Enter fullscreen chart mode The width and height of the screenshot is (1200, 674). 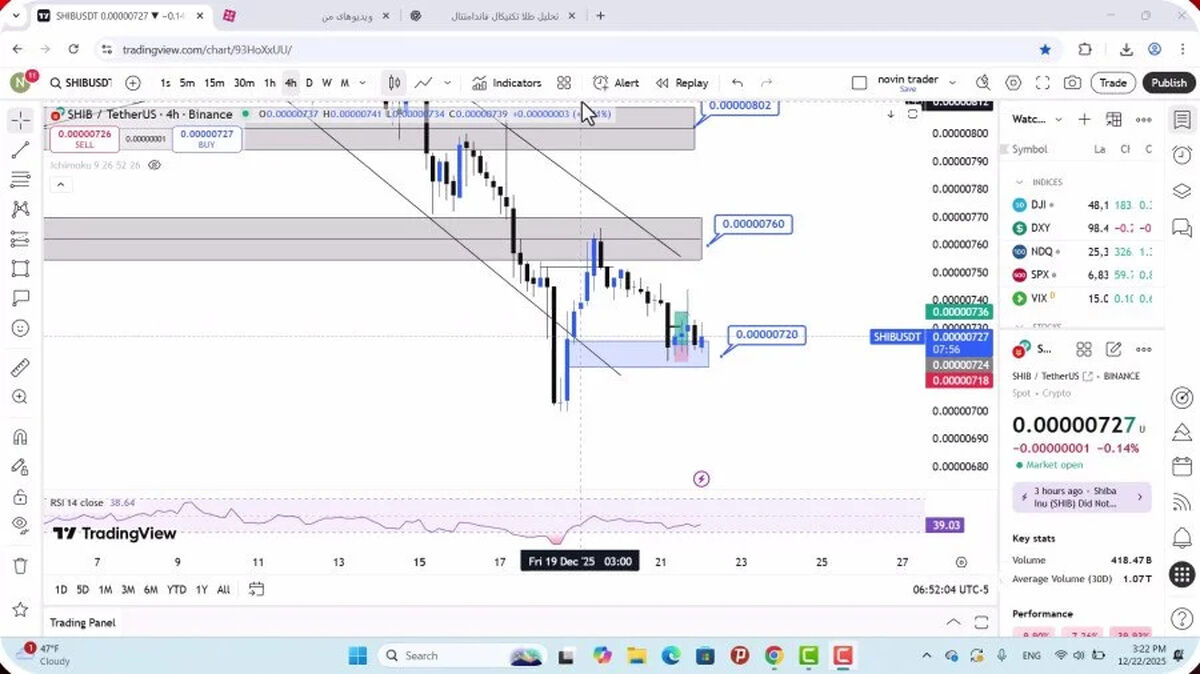[x=1042, y=83]
